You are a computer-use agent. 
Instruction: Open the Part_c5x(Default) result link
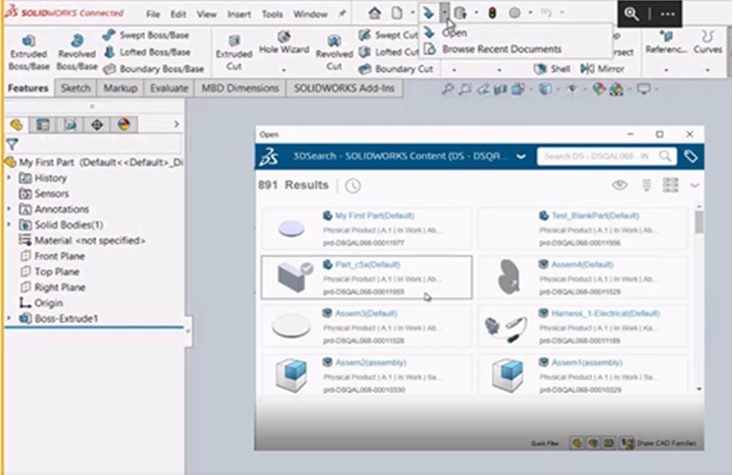click(367, 265)
